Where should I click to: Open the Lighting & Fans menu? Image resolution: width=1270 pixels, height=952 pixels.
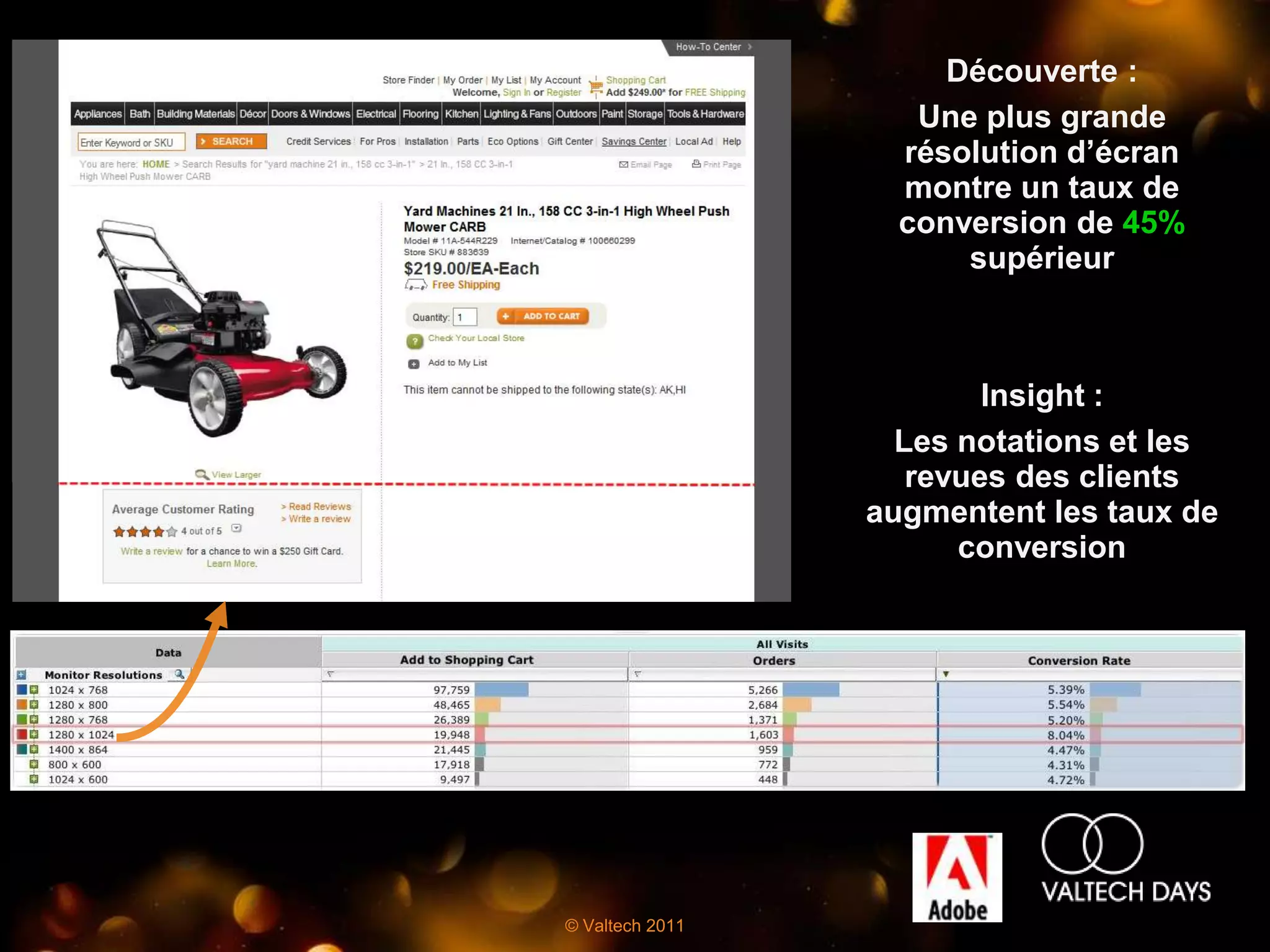[517, 114]
